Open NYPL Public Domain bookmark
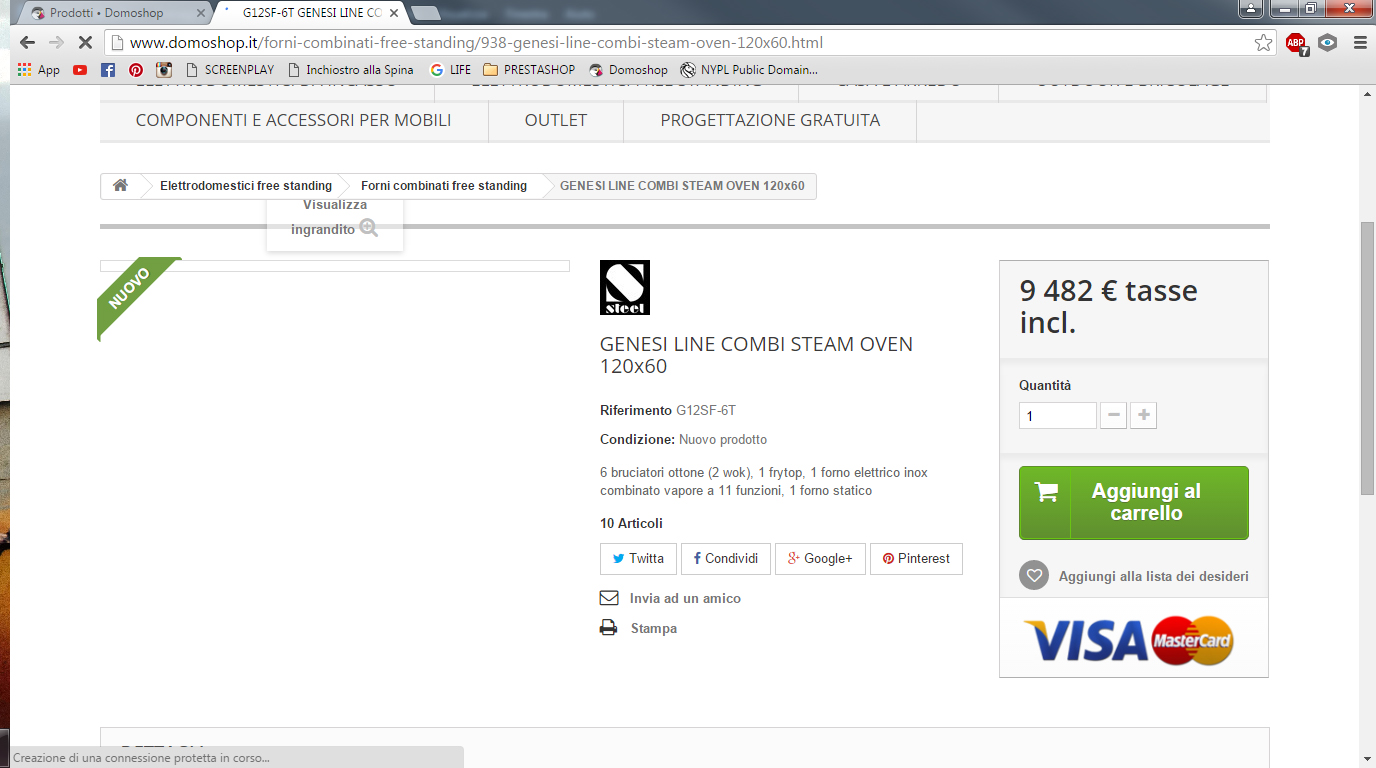The width and height of the screenshot is (1376, 768). click(749, 70)
